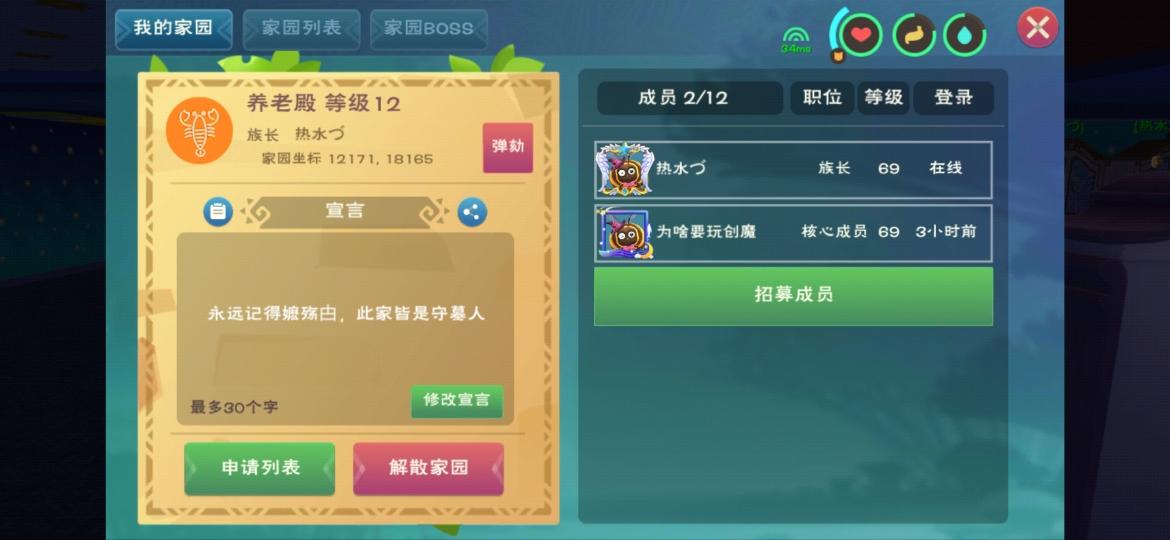This screenshot has height=540, width=1170.
Task: Open avatar of member 为啥要玩创魔
Action: click(x=625, y=233)
